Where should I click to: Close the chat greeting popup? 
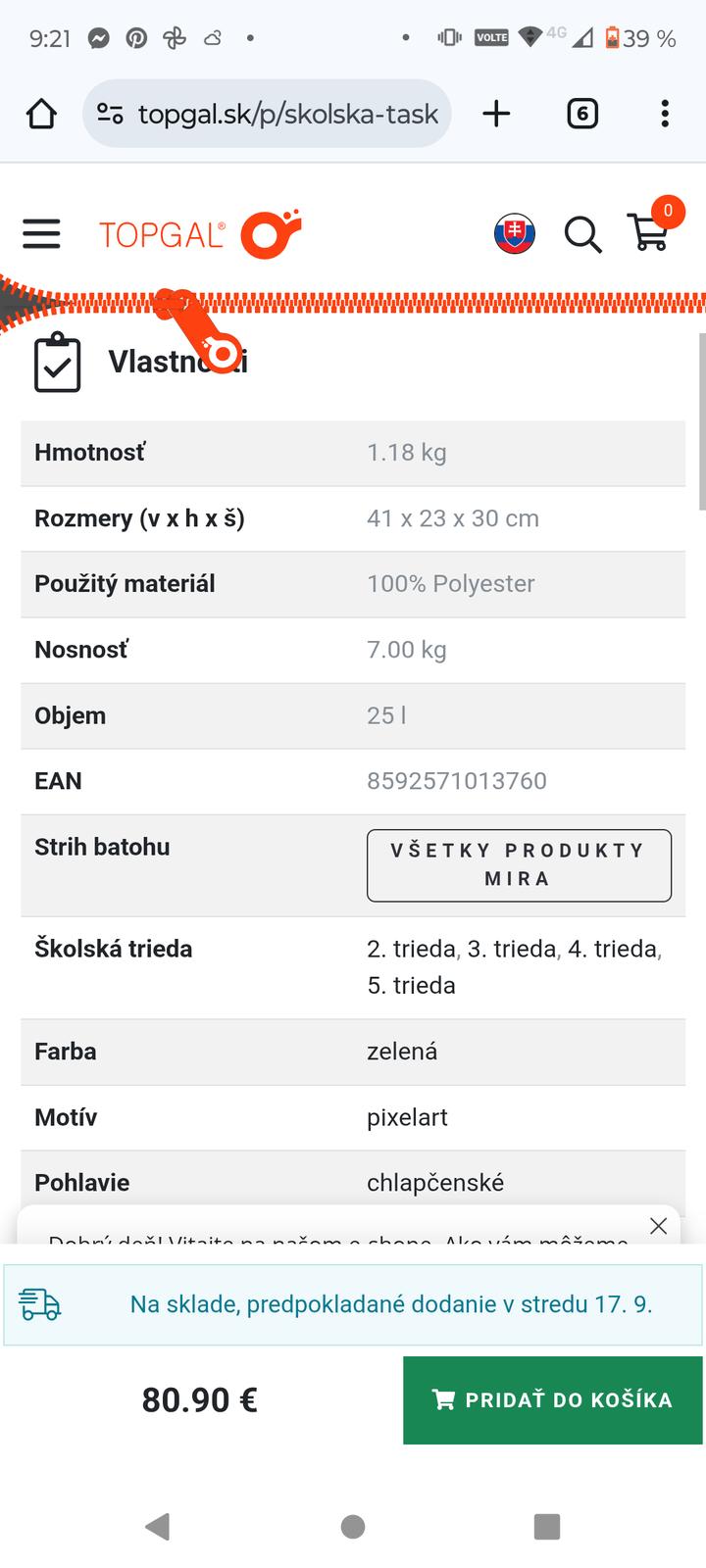coord(659,1226)
